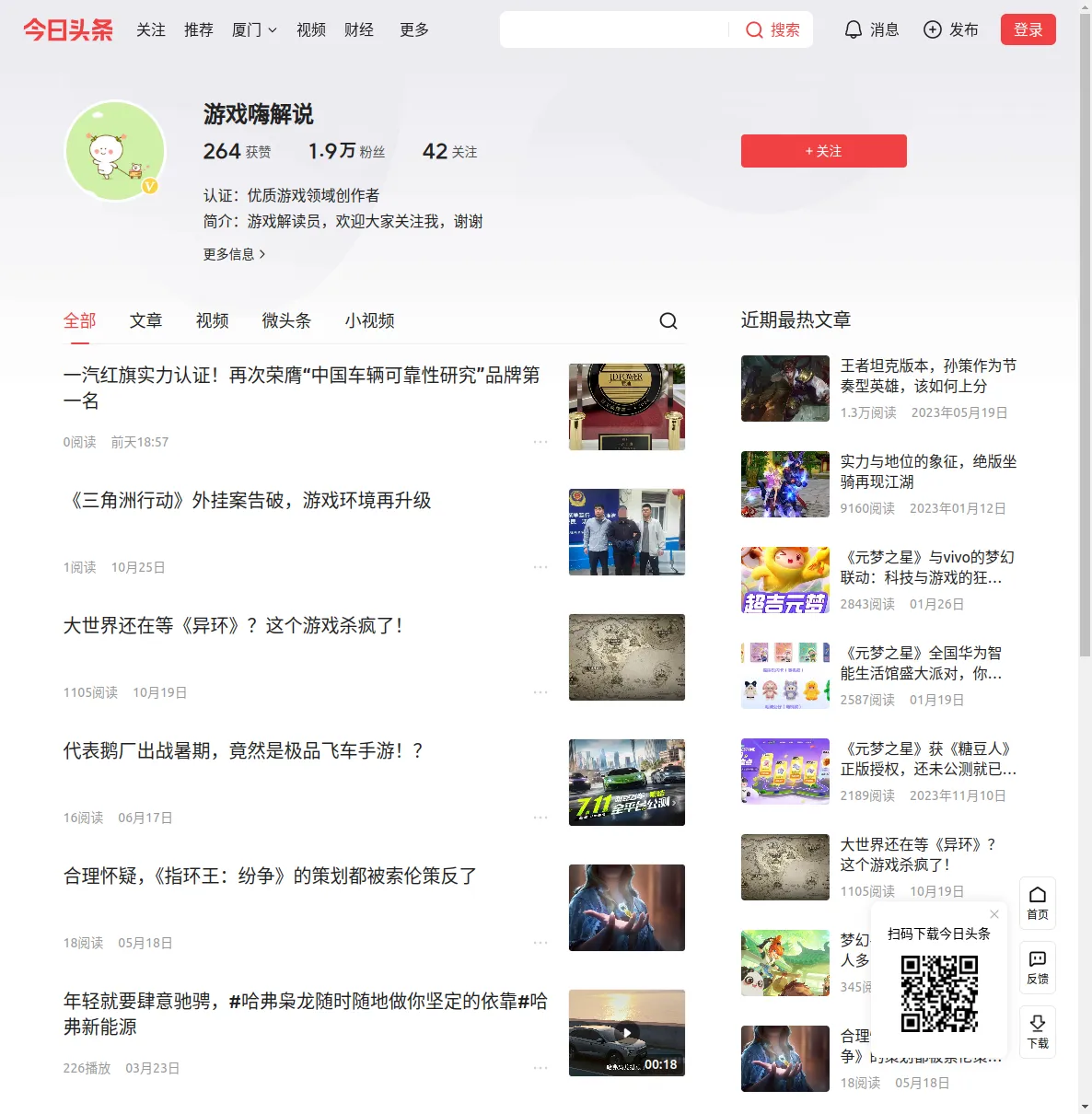Viewport: 1092px width, 1114px height.
Task: Play the 哈弗枭龙 video thumbnail
Action: (627, 1033)
